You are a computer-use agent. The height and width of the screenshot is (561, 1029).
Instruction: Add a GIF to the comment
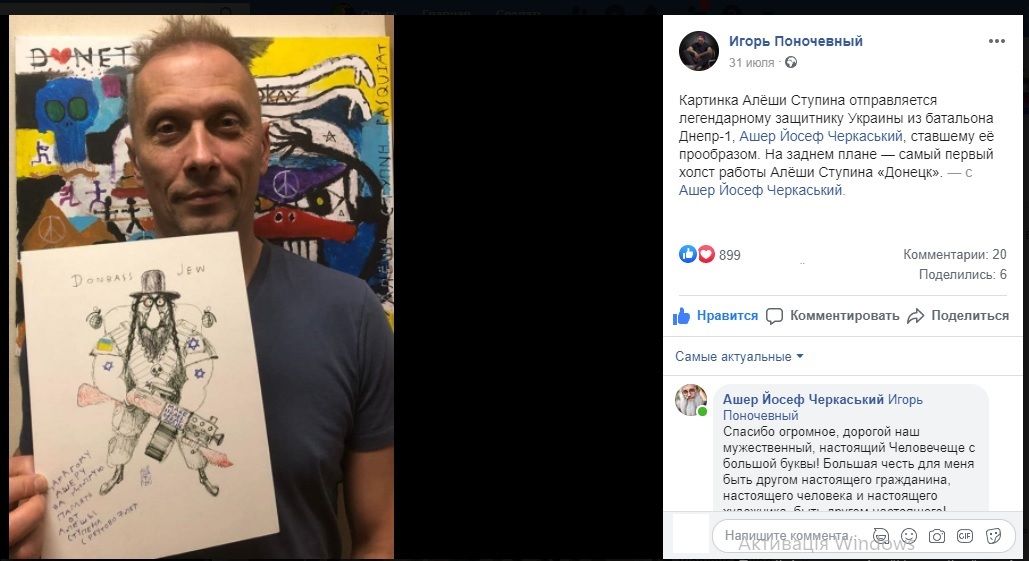[965, 535]
